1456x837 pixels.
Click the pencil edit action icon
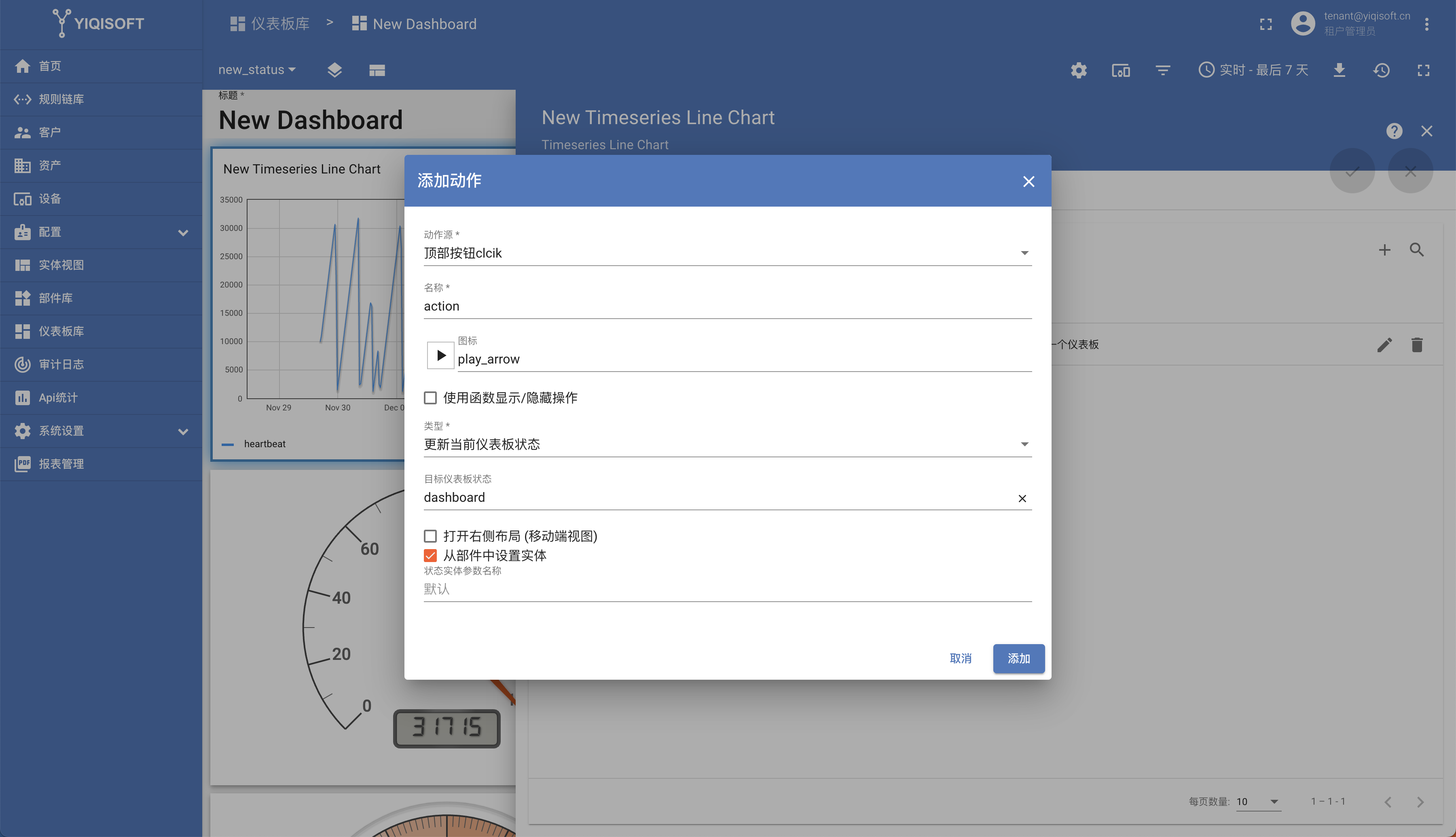tap(1384, 345)
